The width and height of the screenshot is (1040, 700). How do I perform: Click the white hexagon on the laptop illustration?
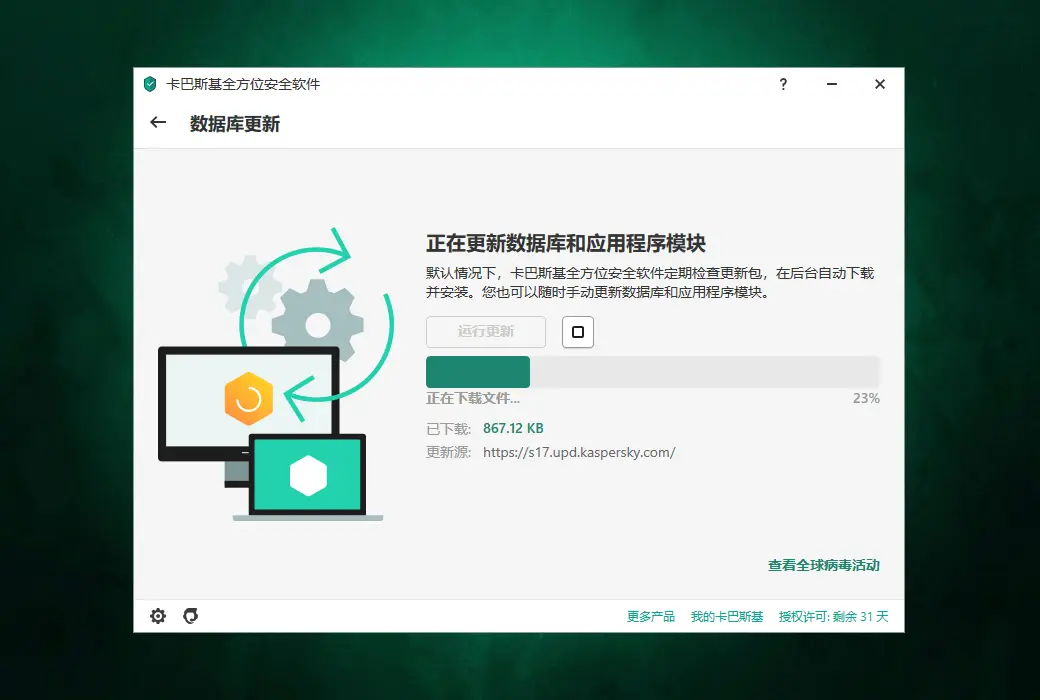click(x=308, y=476)
